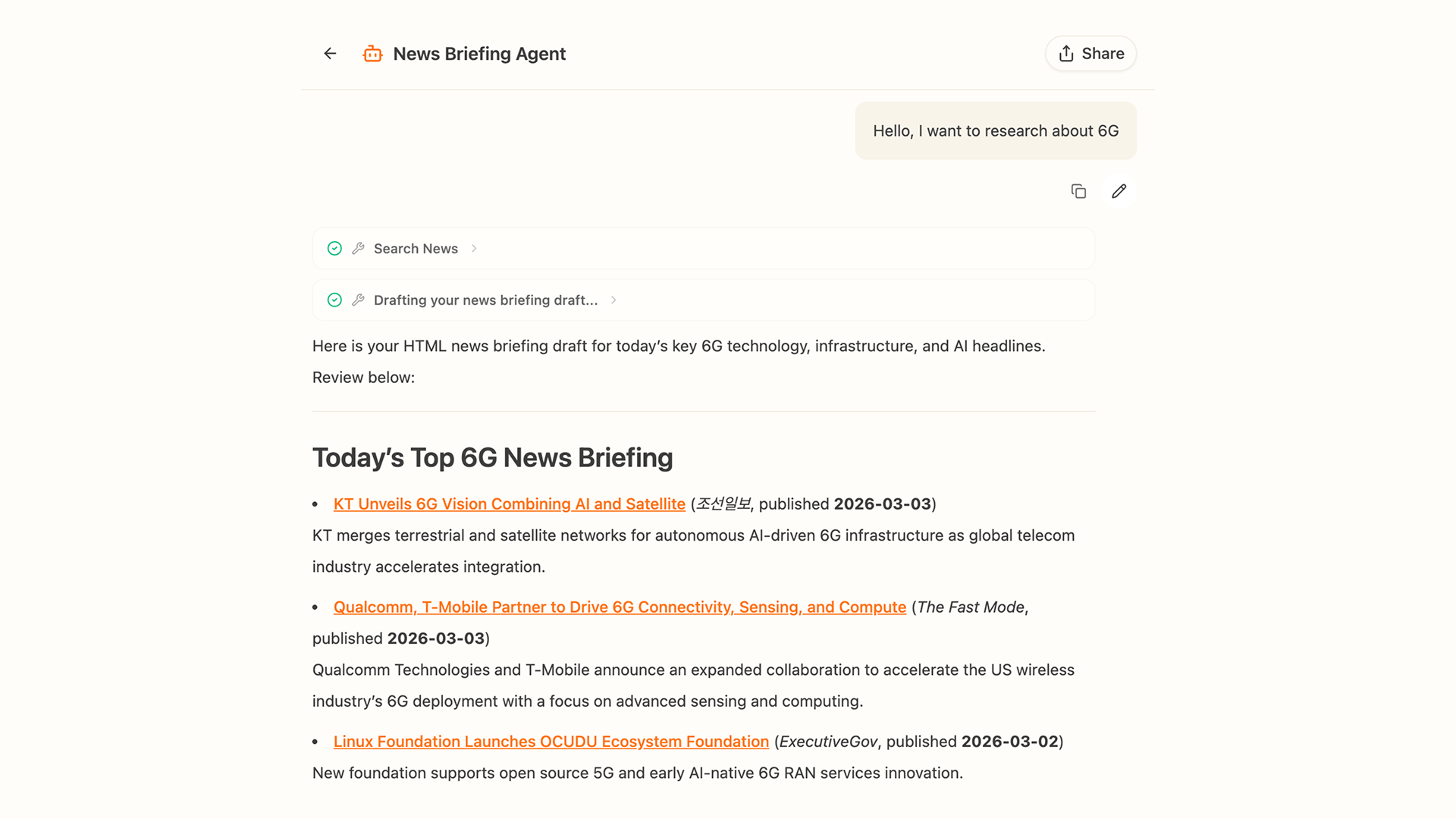
Task: Click the green check beside Drafting step
Action: click(334, 300)
